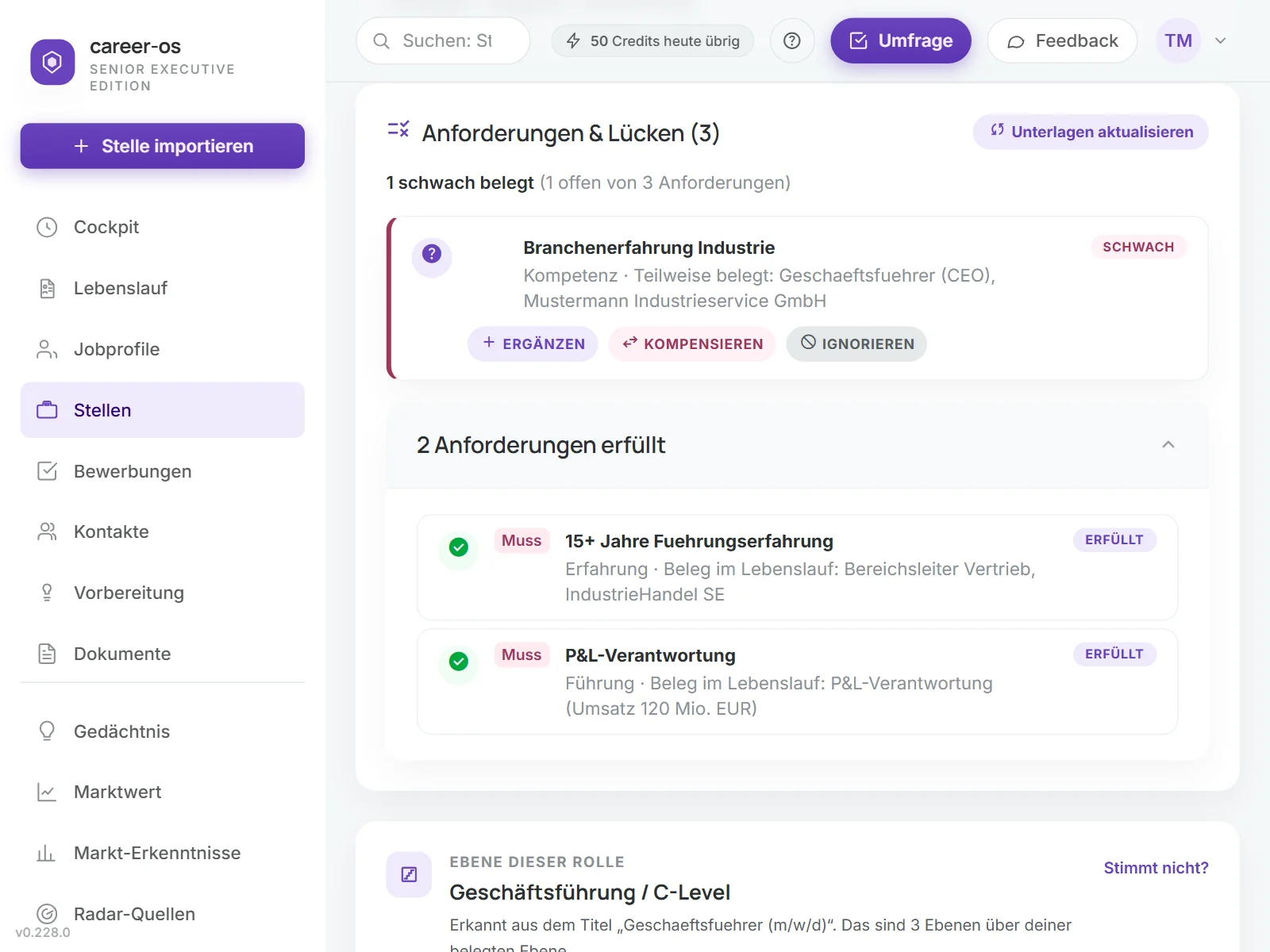Click the Gedächtnis bulb icon
Image resolution: width=1270 pixels, height=952 pixels.
pos(47,731)
